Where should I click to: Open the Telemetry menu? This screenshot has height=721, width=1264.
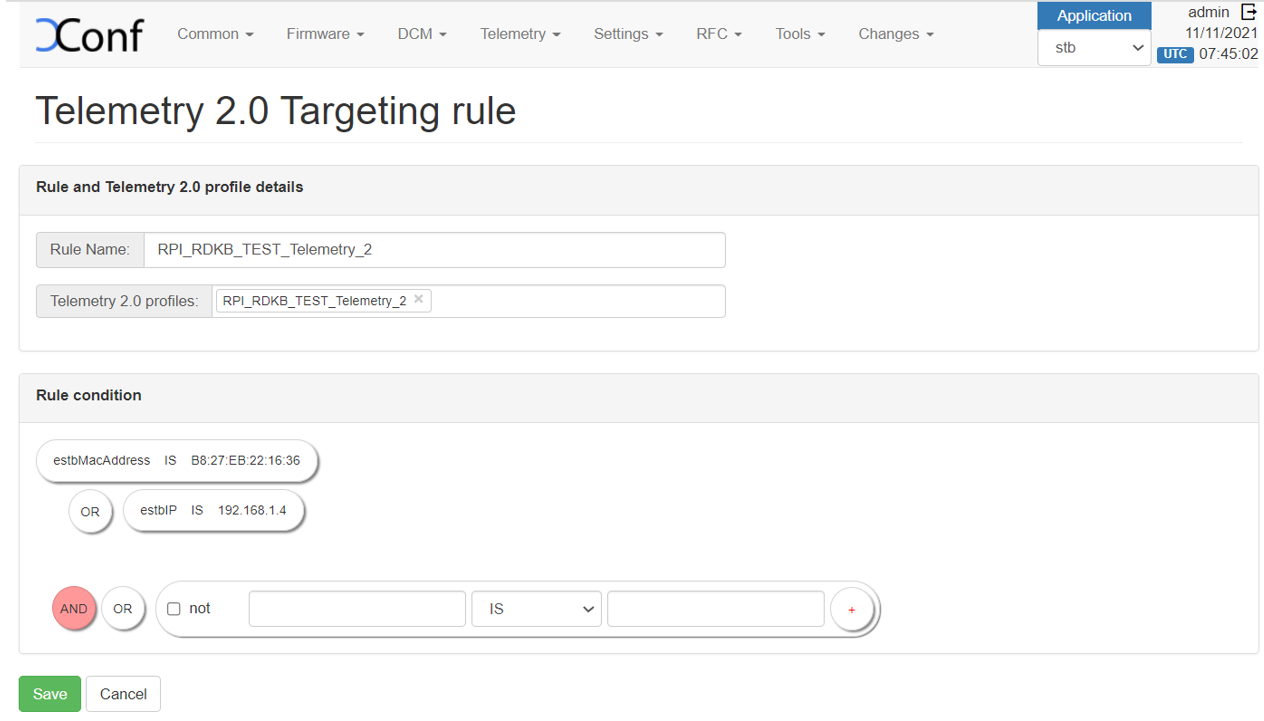(x=520, y=34)
